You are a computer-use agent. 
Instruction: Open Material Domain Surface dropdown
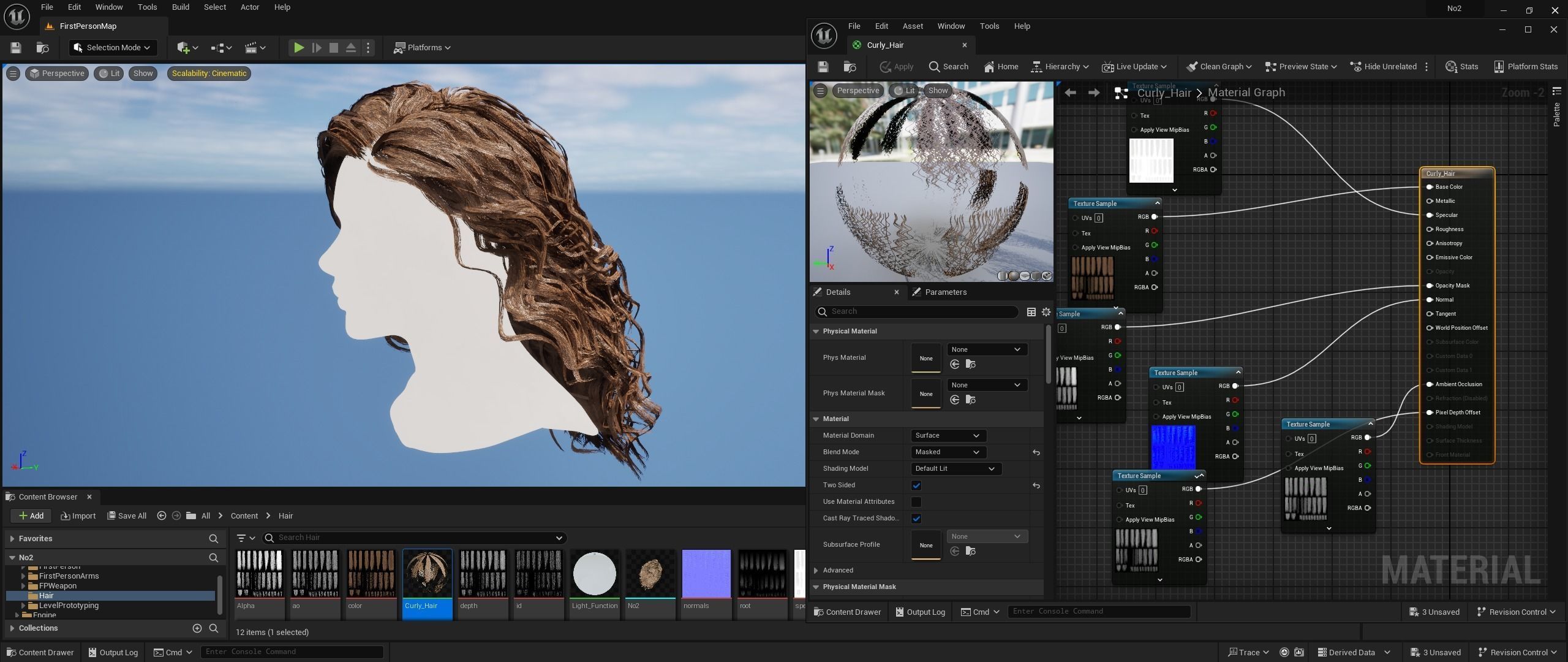(x=948, y=436)
